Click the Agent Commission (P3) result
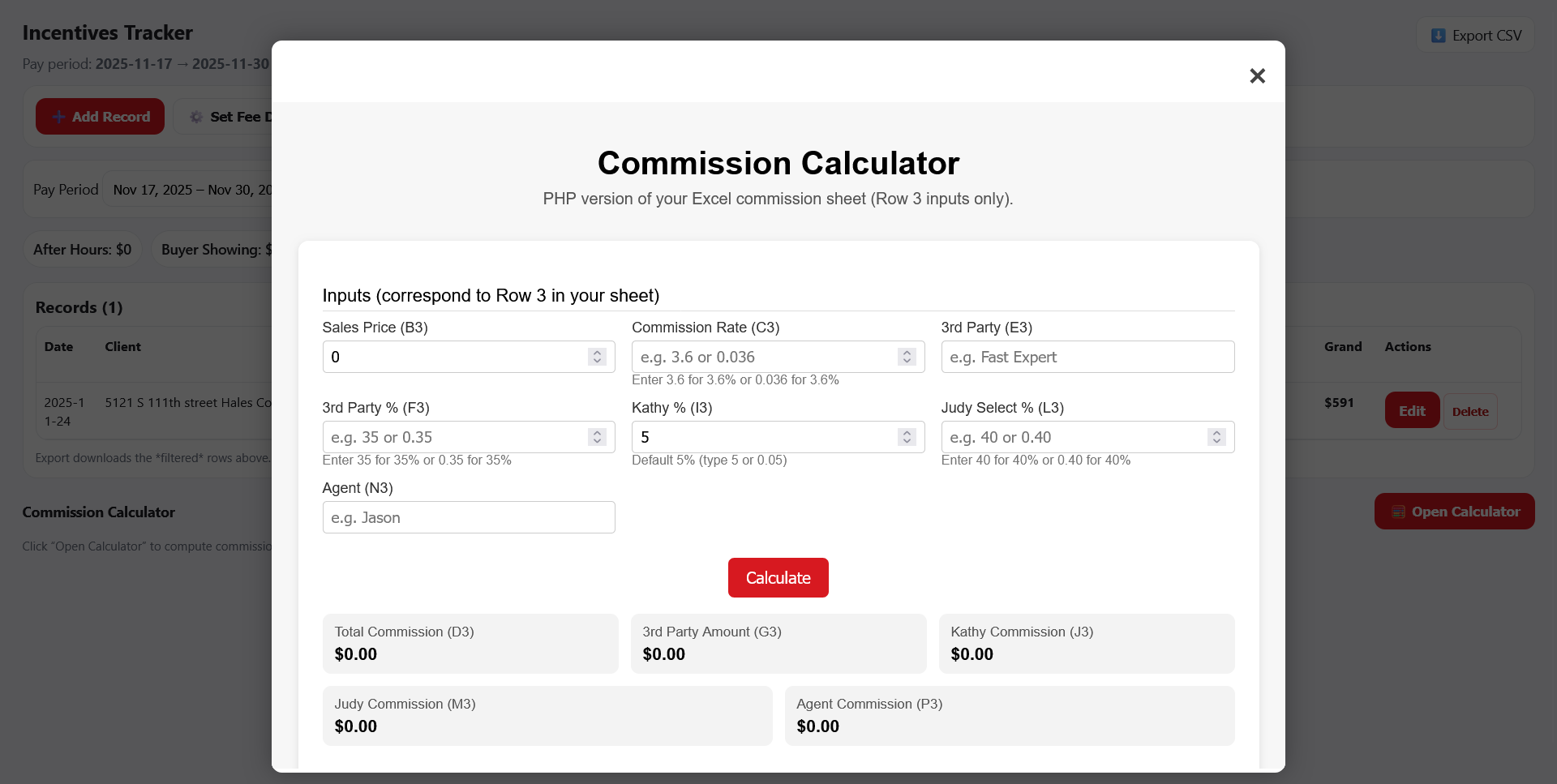This screenshot has width=1557, height=784. tap(1010, 716)
